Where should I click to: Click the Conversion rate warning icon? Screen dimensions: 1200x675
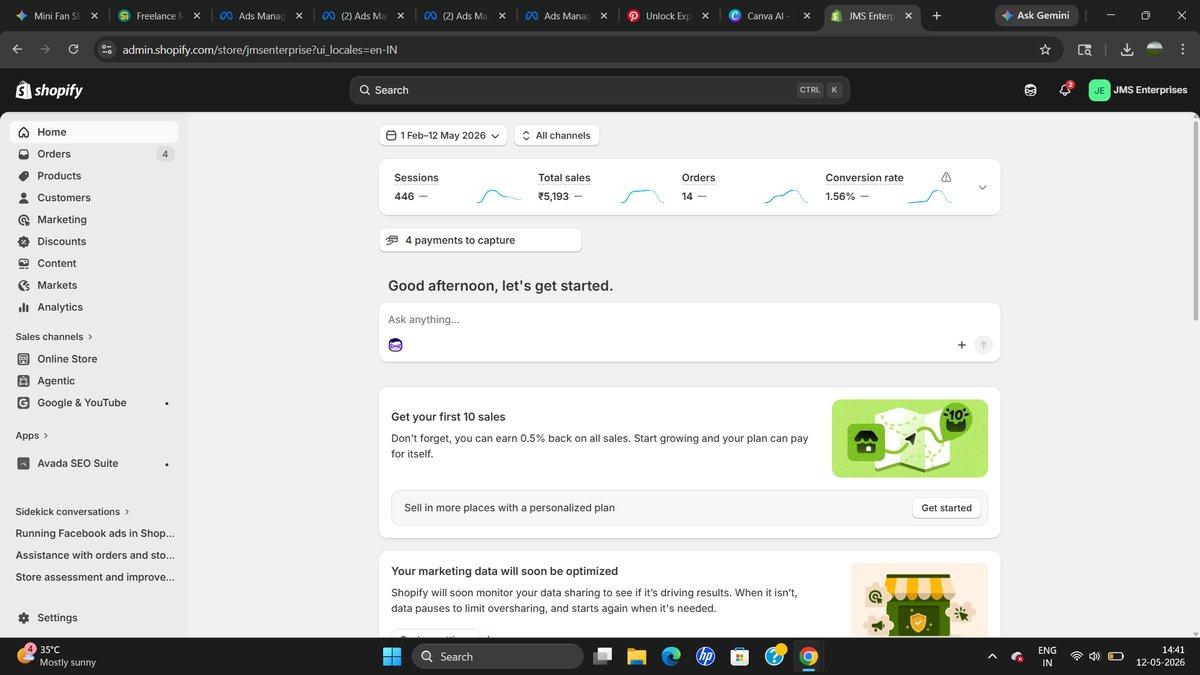[946, 177]
